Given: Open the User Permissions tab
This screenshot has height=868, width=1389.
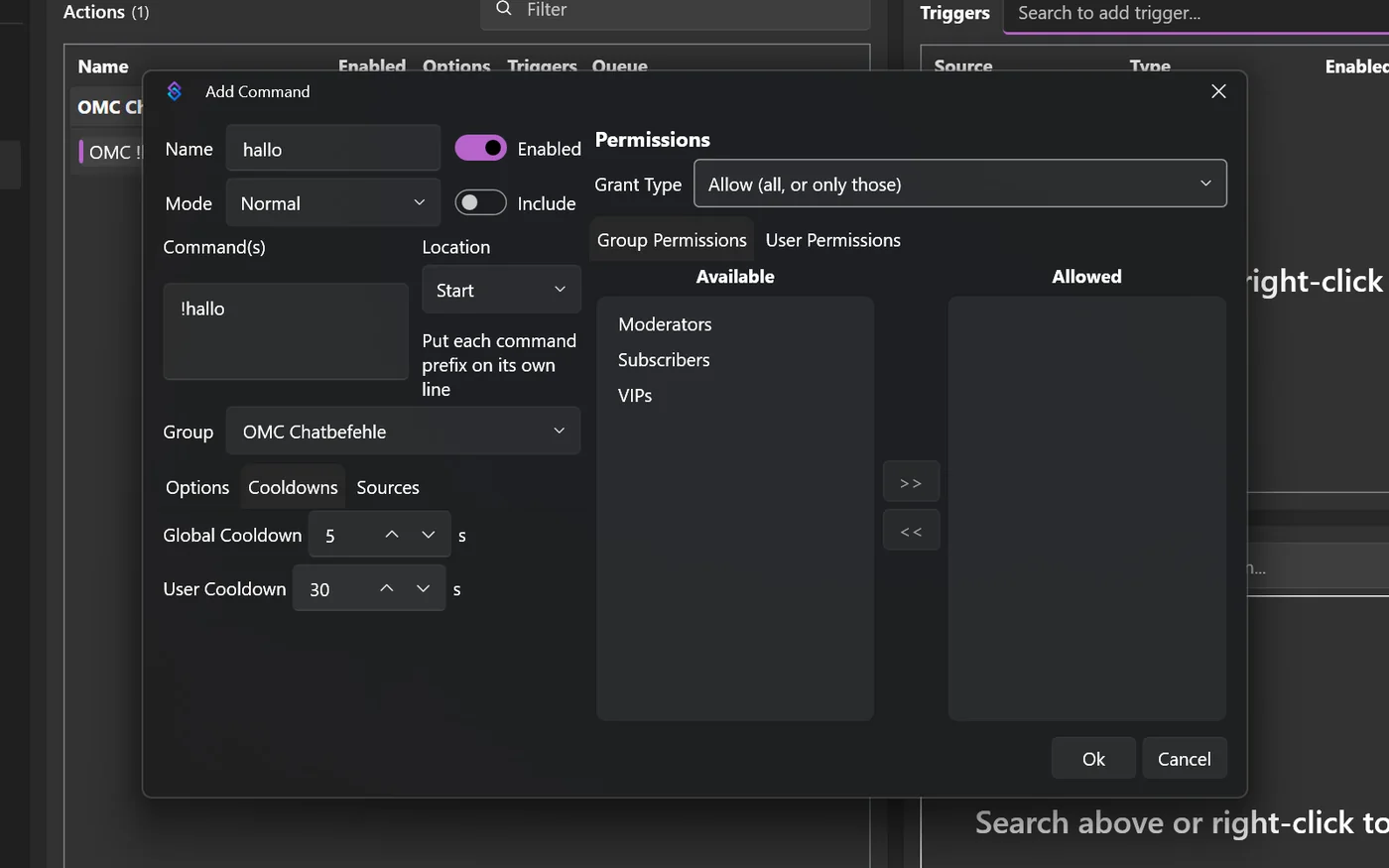Looking at the screenshot, I should (833, 240).
